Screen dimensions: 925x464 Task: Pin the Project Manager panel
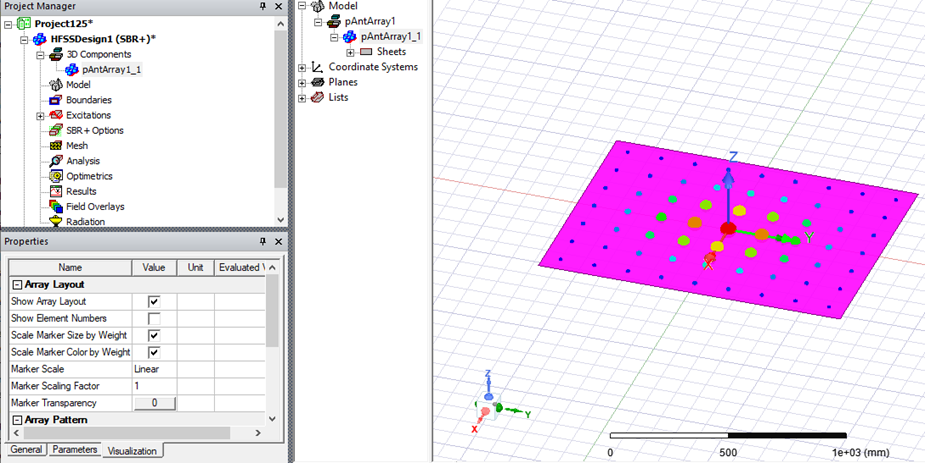263,6
